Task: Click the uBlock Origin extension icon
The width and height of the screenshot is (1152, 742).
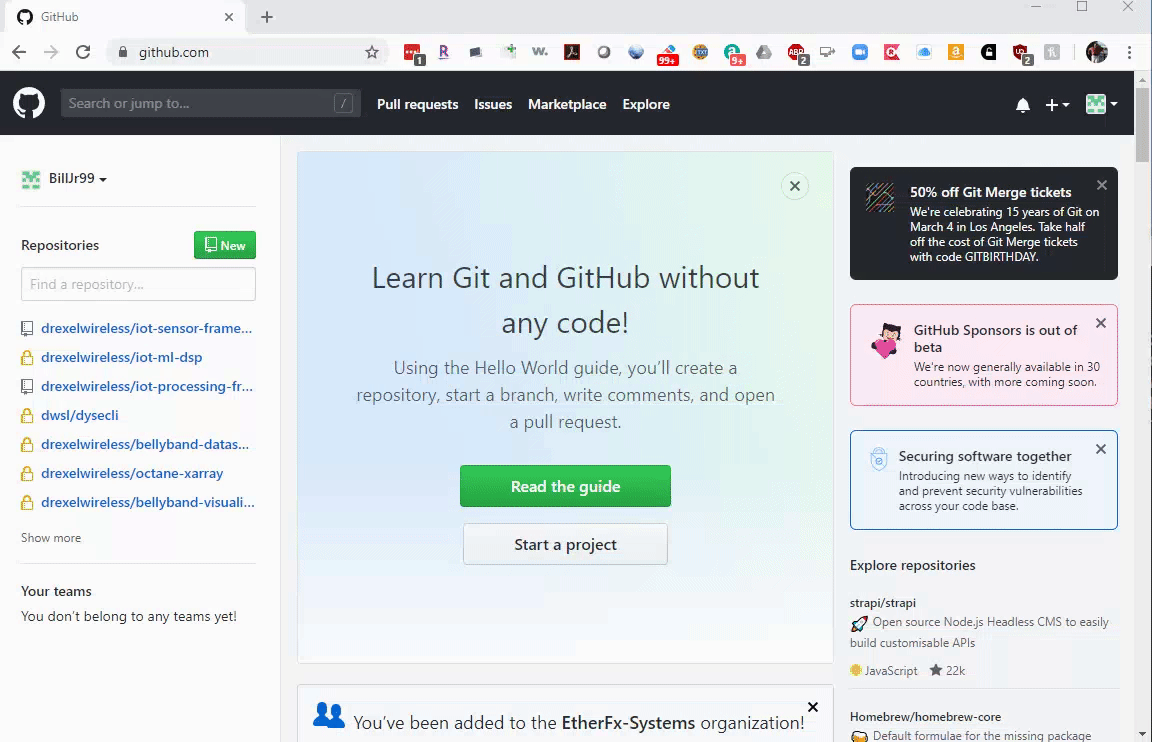Action: pos(1021,53)
